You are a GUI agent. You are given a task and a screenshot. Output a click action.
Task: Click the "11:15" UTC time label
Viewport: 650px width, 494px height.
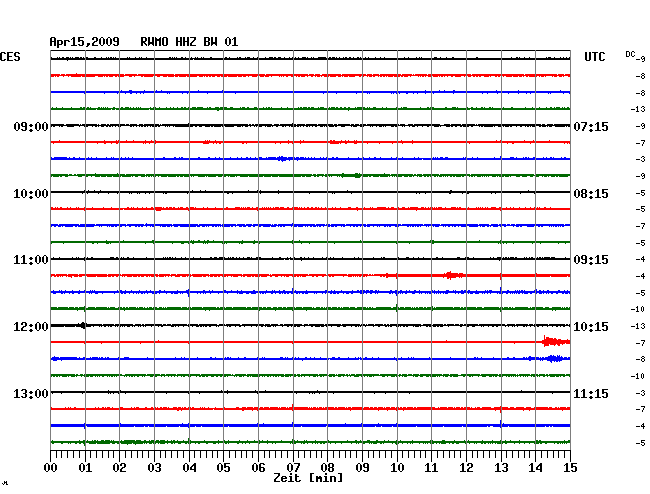point(591,393)
